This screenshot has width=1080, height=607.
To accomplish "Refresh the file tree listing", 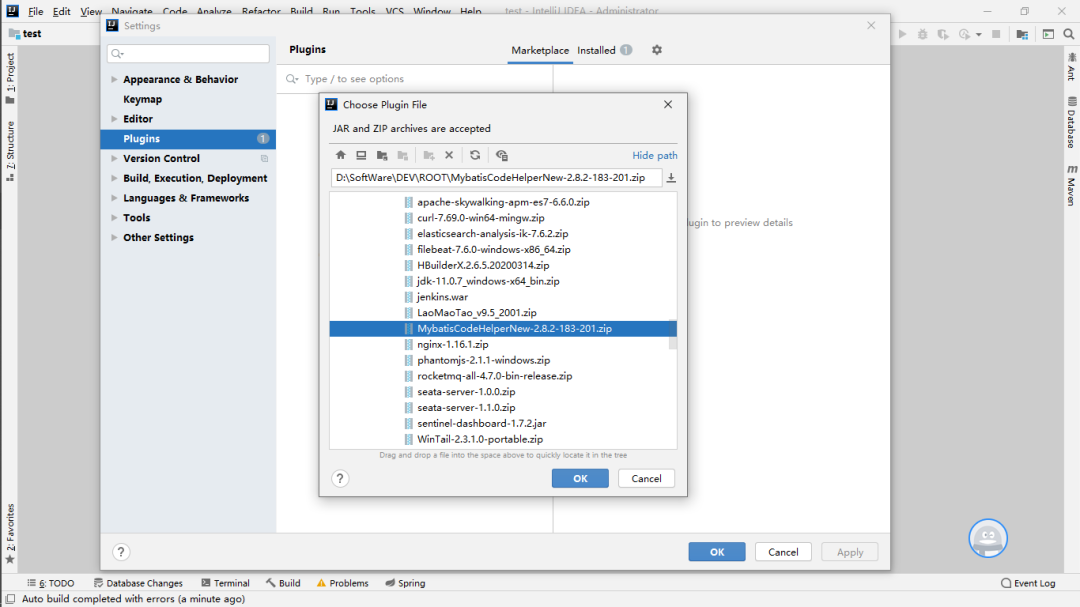I will pos(475,155).
